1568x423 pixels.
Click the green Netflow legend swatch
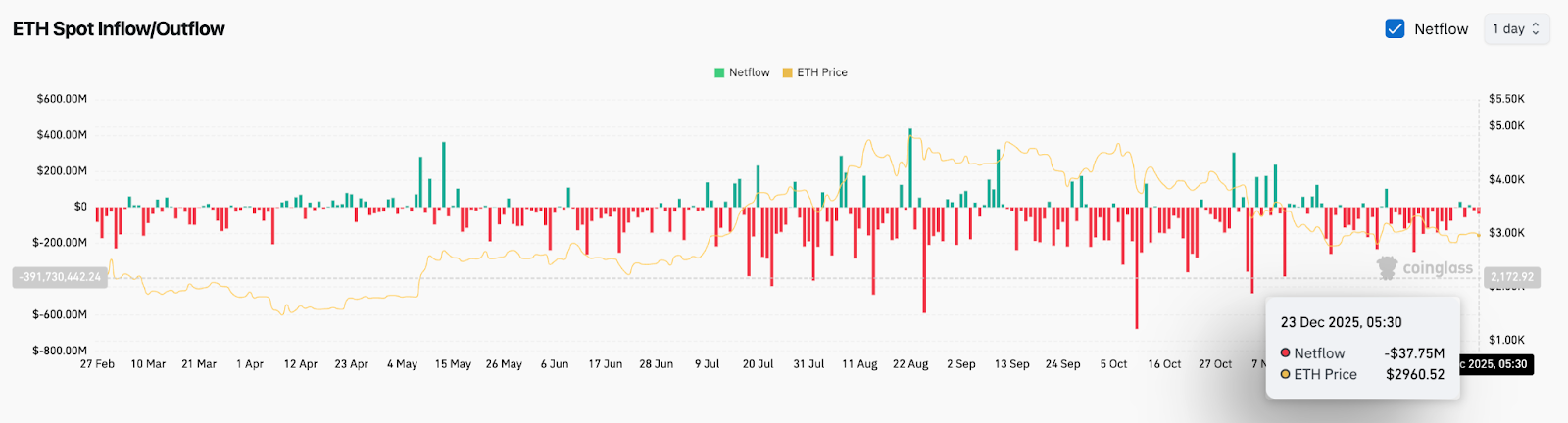click(x=719, y=72)
